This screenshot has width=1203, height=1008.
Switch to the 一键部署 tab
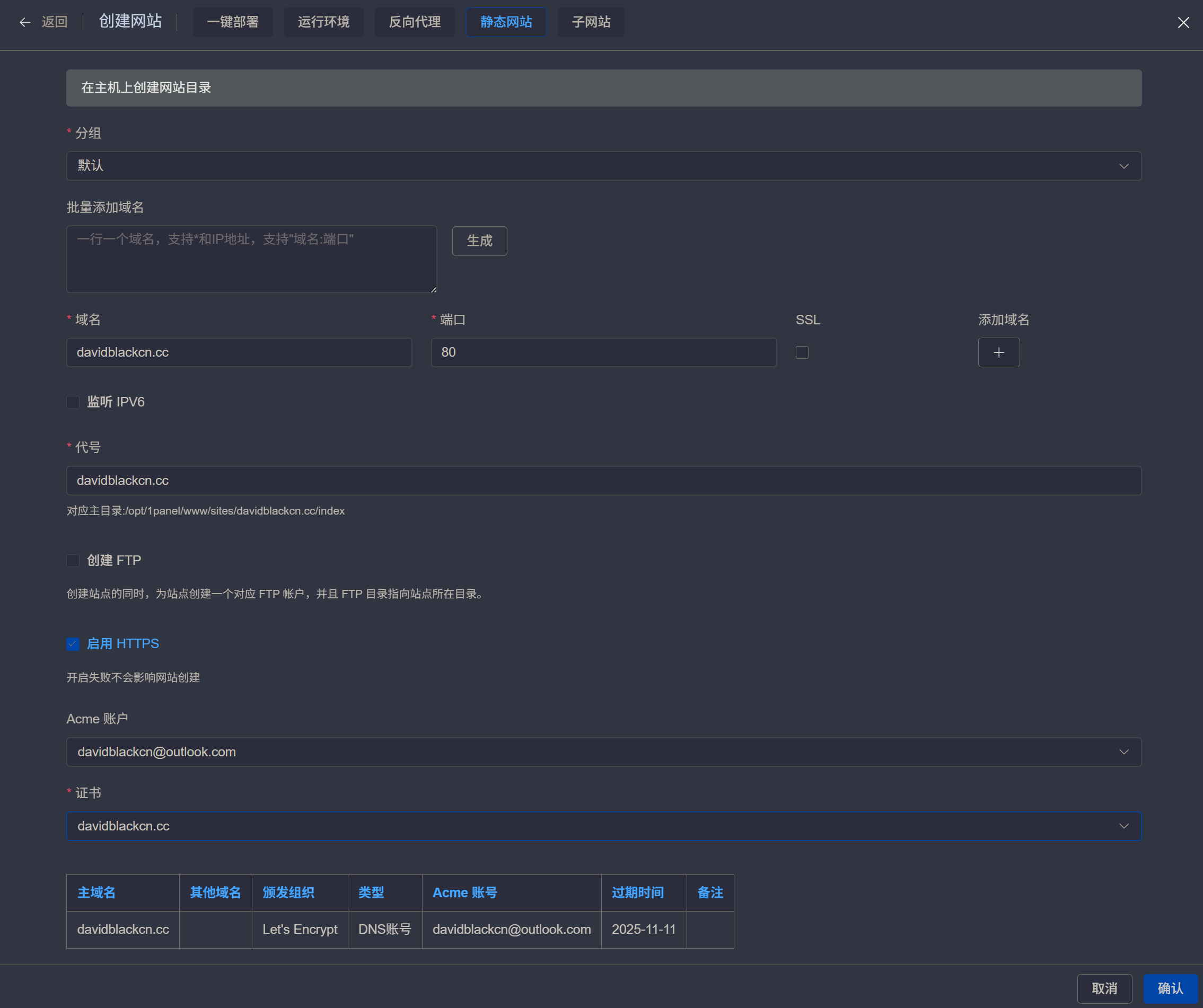click(233, 22)
